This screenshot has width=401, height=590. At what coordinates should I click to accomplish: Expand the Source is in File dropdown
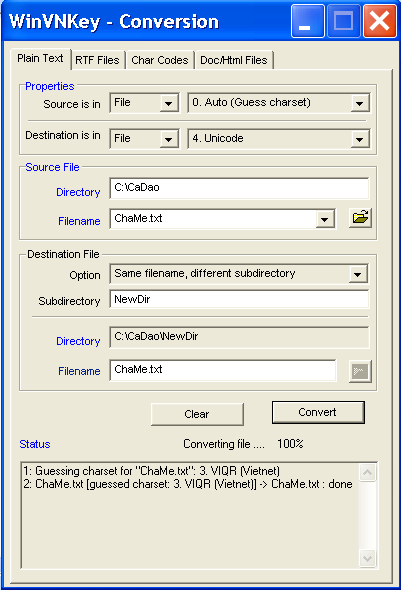pyautogui.click(x=169, y=103)
